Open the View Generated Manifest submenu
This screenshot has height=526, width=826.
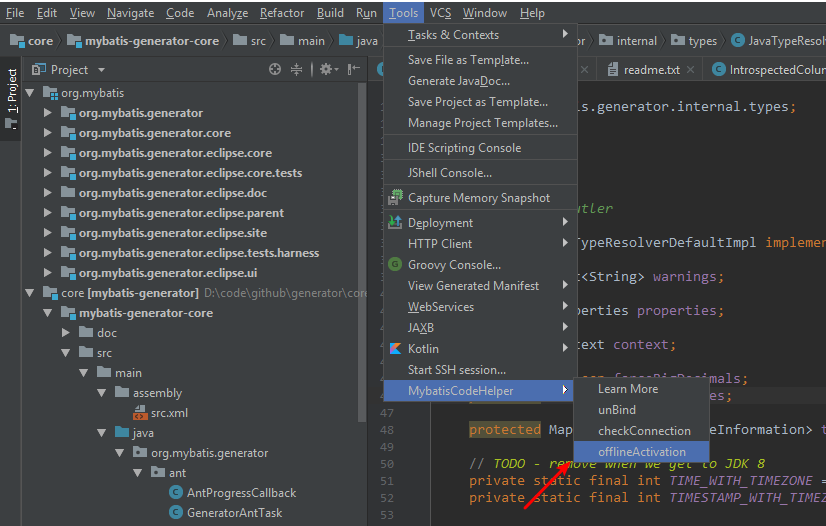pyautogui.click(x=480, y=285)
